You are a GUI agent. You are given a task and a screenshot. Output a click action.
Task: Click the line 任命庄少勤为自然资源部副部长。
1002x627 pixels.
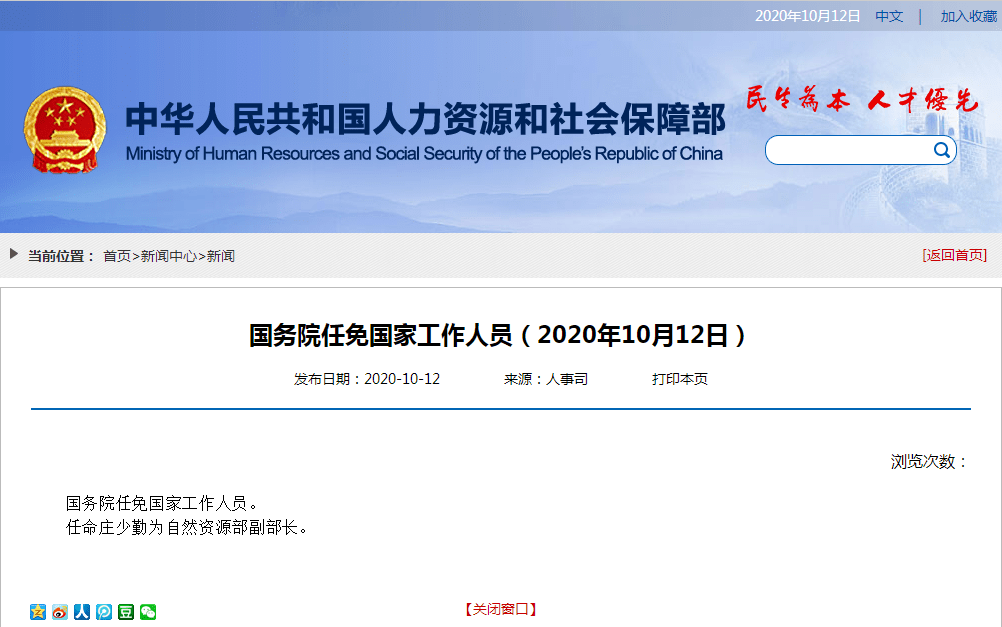click(188, 527)
